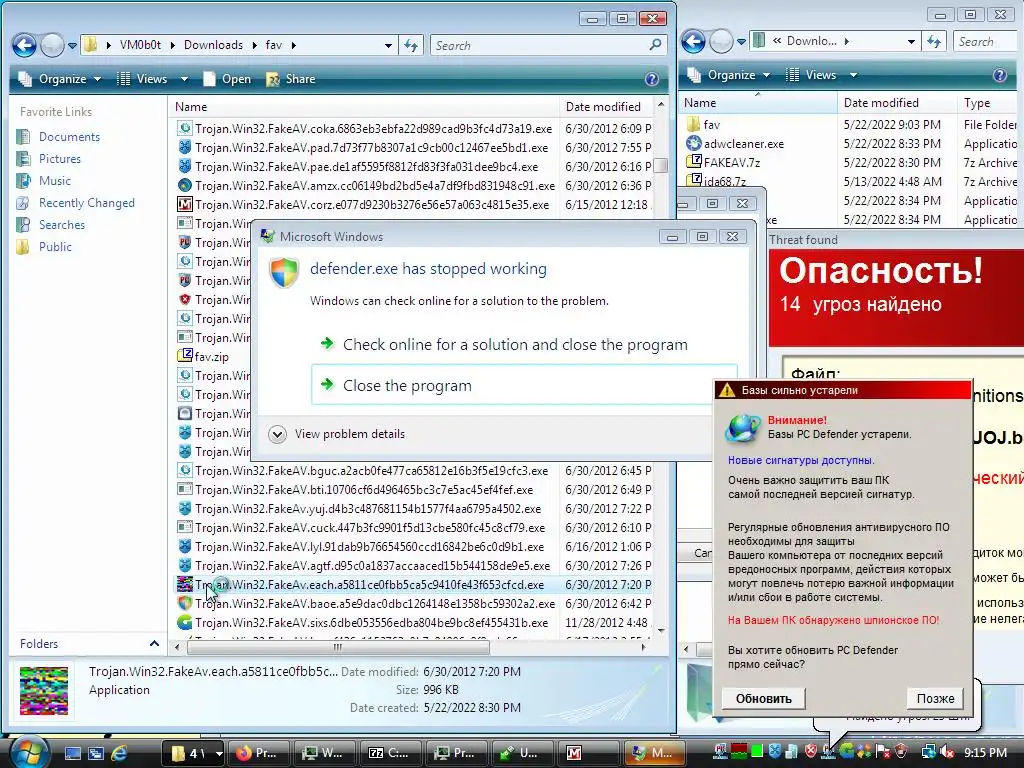Select FakeAV.sixs file icon

pos(185,622)
